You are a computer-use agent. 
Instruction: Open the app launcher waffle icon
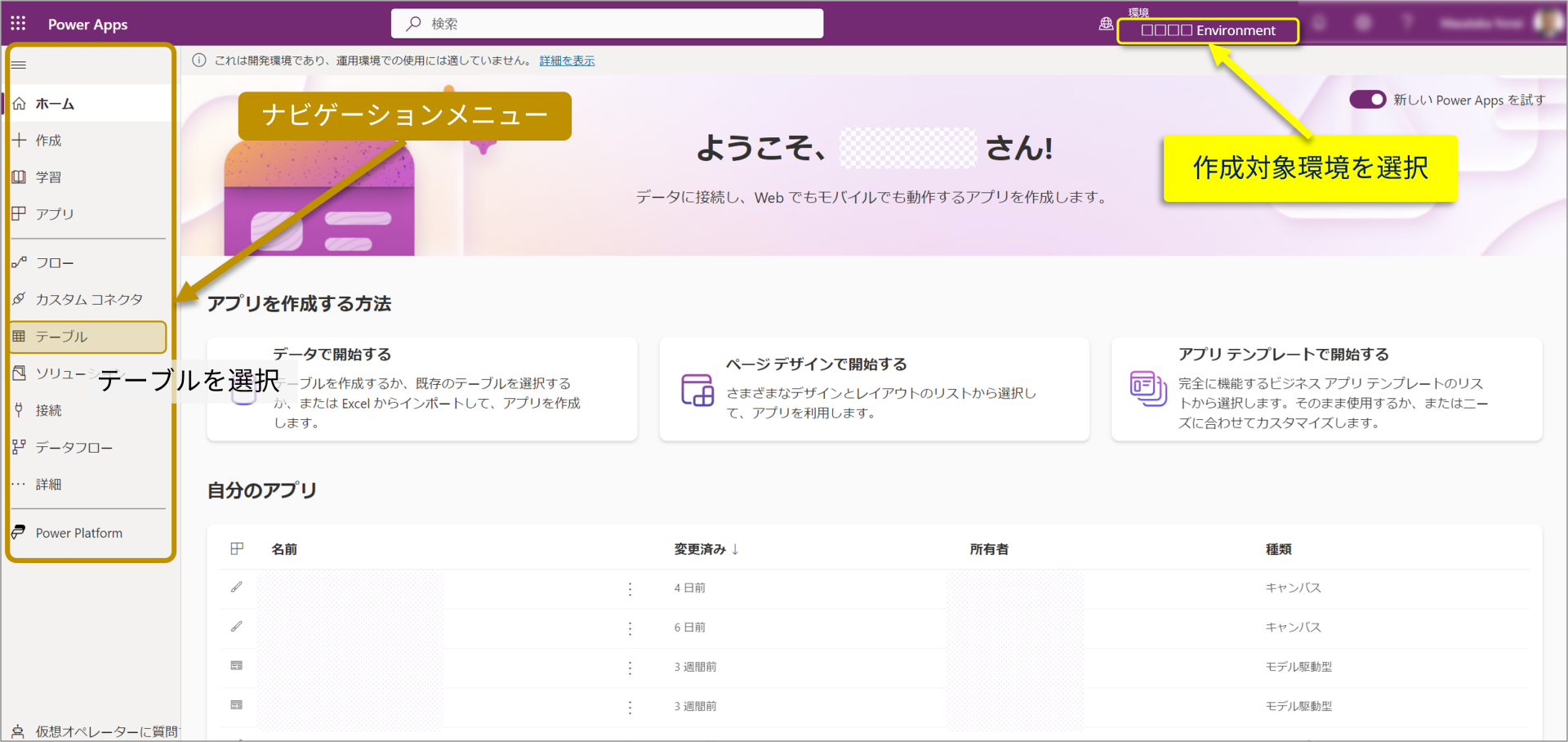click(18, 23)
